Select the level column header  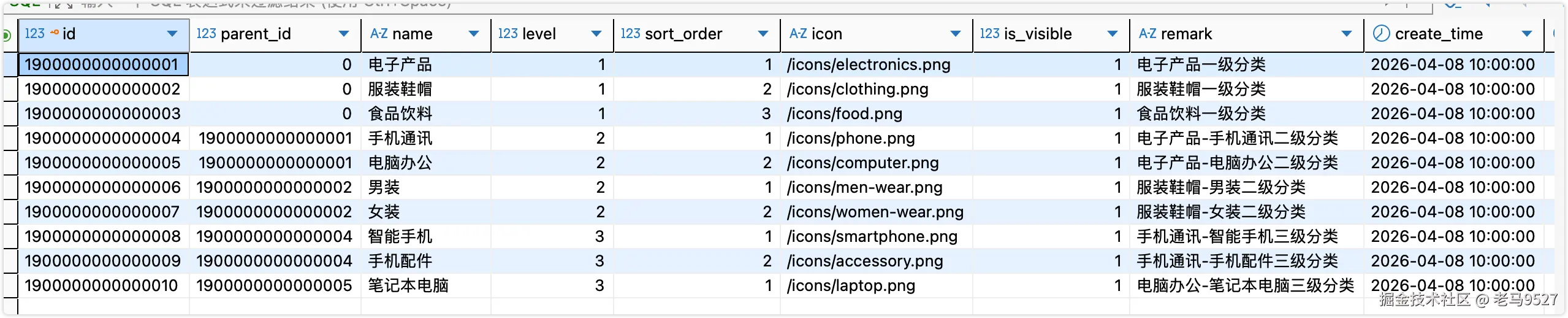click(540, 34)
